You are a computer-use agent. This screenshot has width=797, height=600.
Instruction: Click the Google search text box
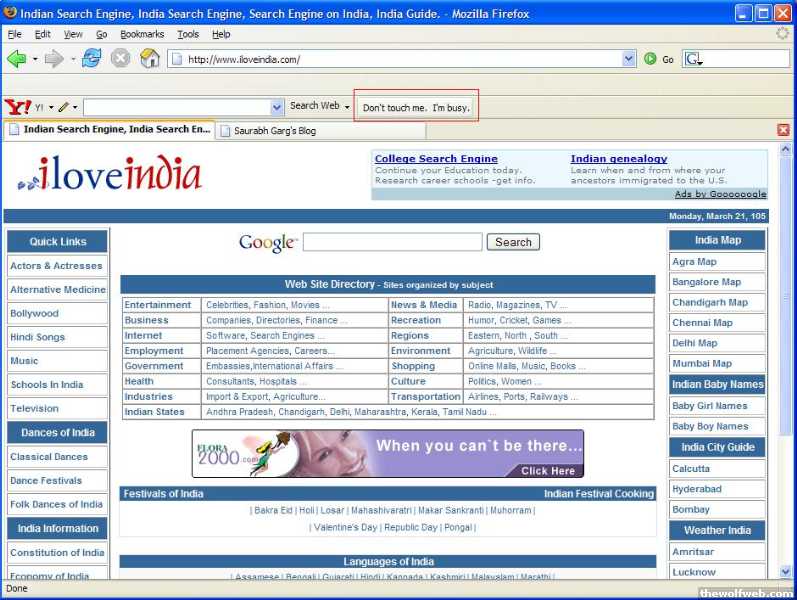click(x=392, y=242)
